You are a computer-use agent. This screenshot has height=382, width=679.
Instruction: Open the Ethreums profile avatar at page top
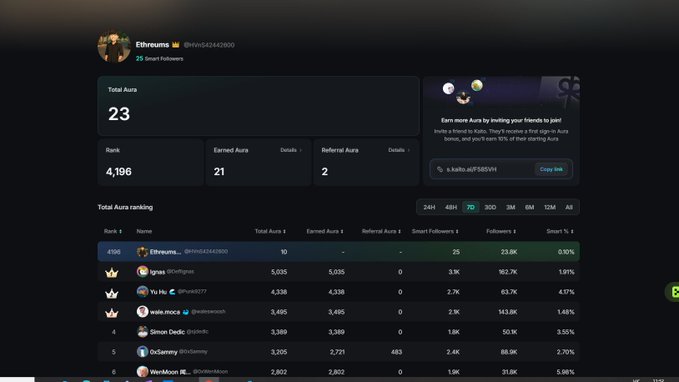tap(114, 47)
